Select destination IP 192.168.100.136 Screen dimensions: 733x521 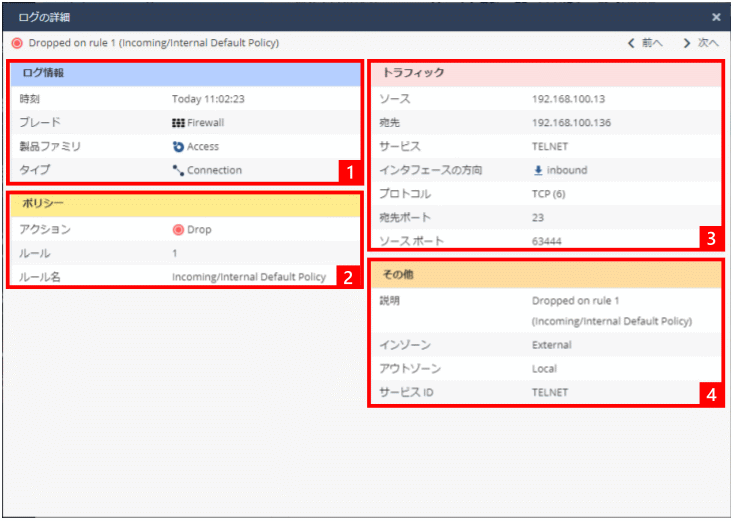[x=571, y=123]
